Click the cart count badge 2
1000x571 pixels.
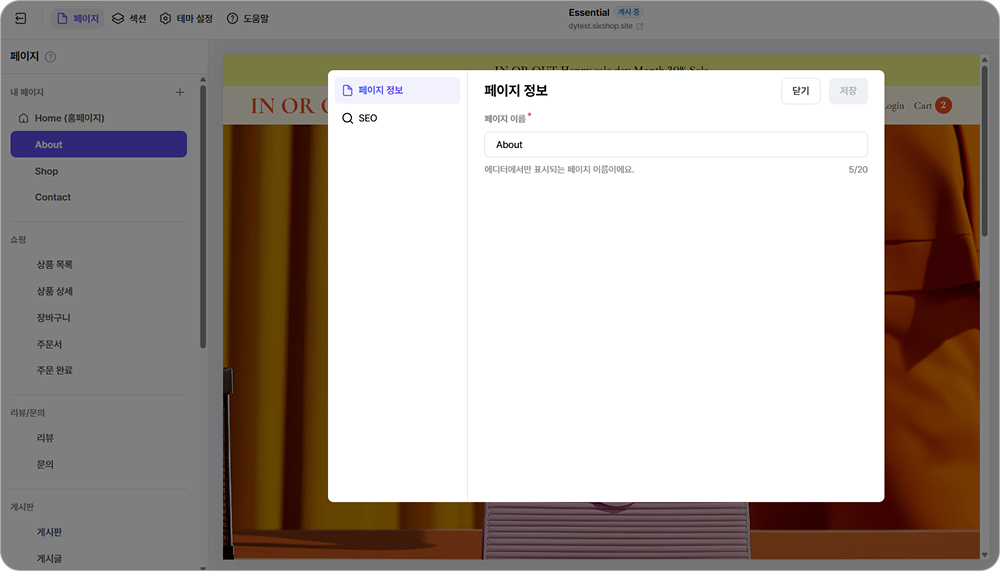point(943,105)
